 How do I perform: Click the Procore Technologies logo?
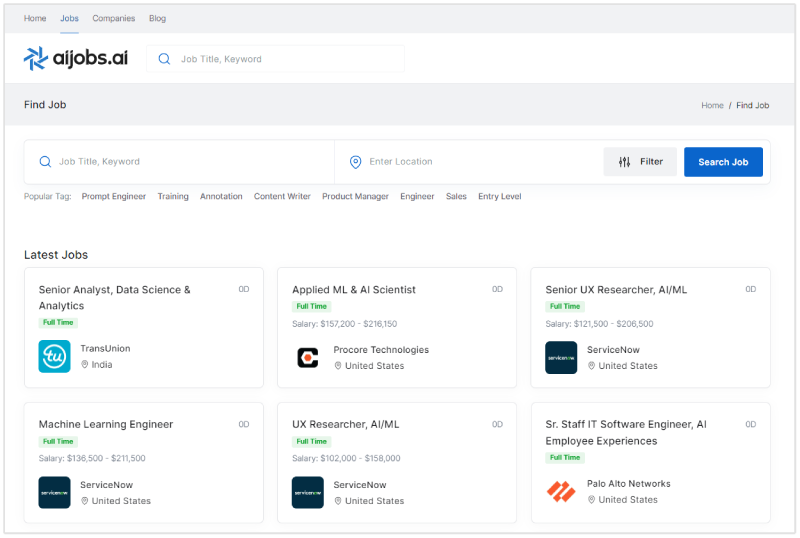(308, 357)
